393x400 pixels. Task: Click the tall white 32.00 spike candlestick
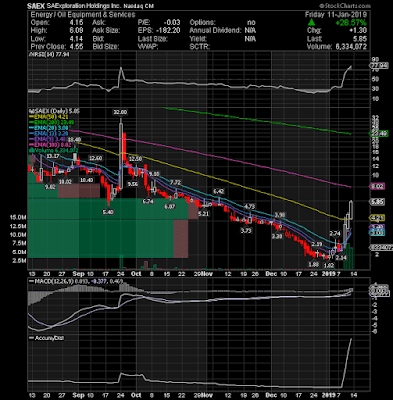coord(121,156)
